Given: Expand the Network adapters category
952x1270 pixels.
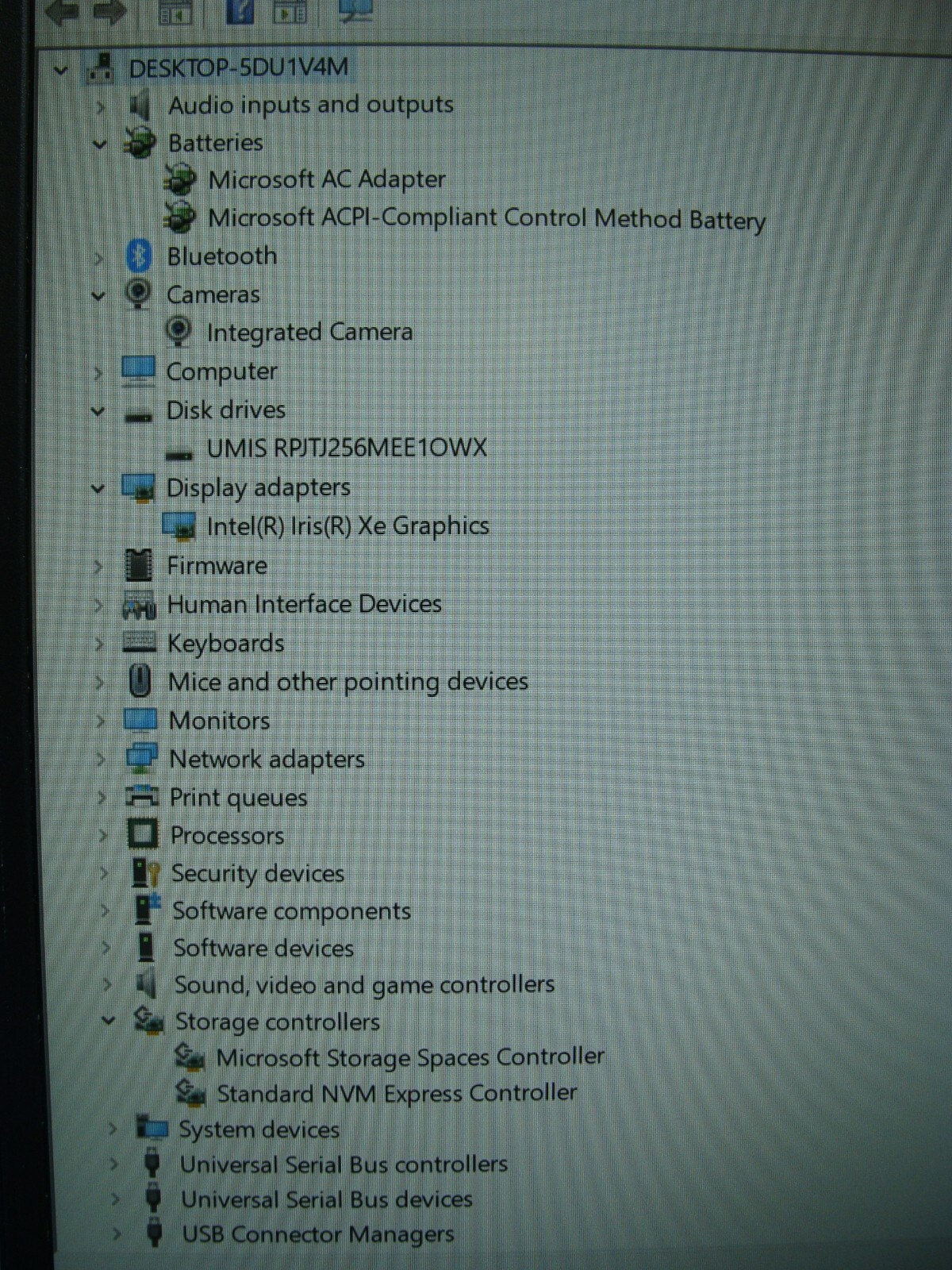Looking at the screenshot, I should coord(102,760).
